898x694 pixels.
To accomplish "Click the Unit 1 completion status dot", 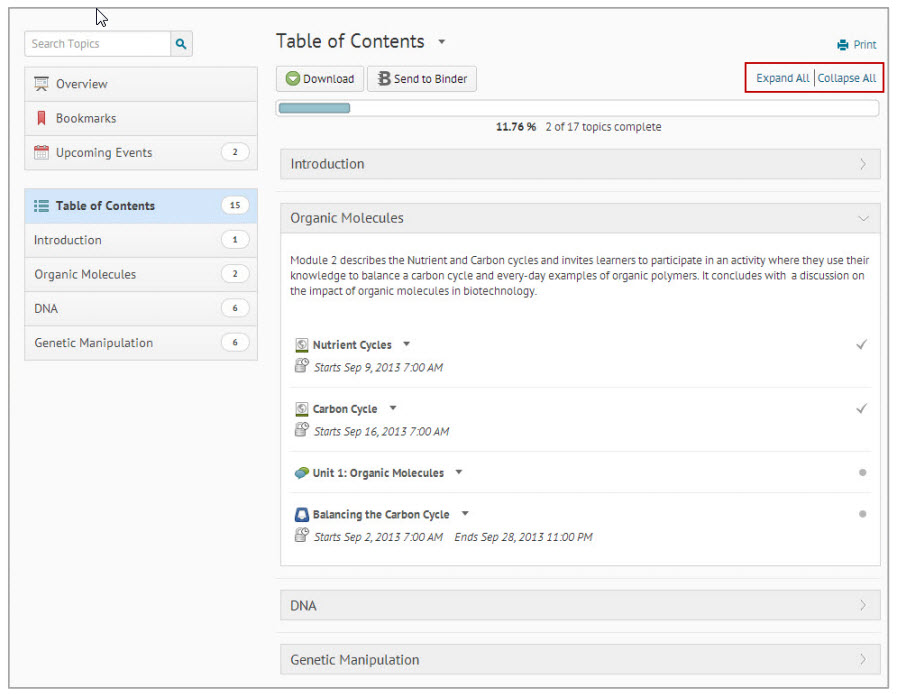I will tap(862, 473).
